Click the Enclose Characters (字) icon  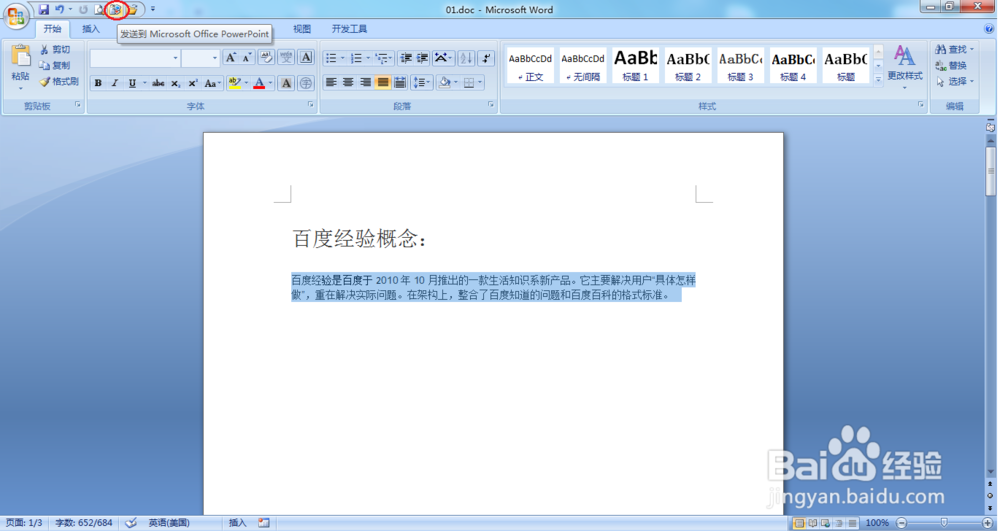click(x=306, y=83)
